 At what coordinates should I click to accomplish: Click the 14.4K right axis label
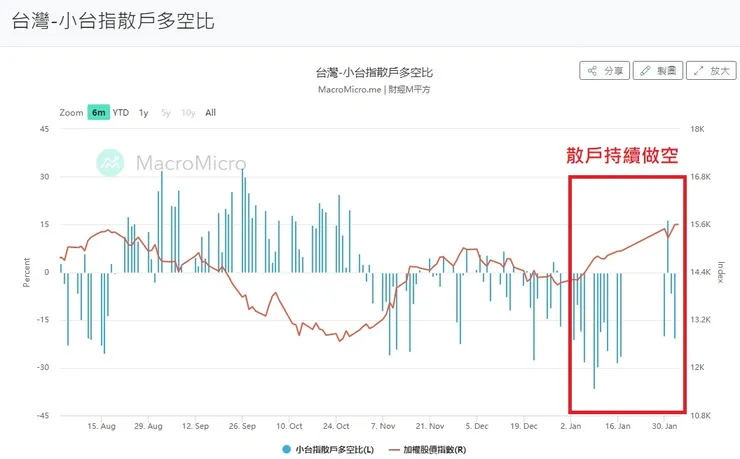[x=700, y=272]
